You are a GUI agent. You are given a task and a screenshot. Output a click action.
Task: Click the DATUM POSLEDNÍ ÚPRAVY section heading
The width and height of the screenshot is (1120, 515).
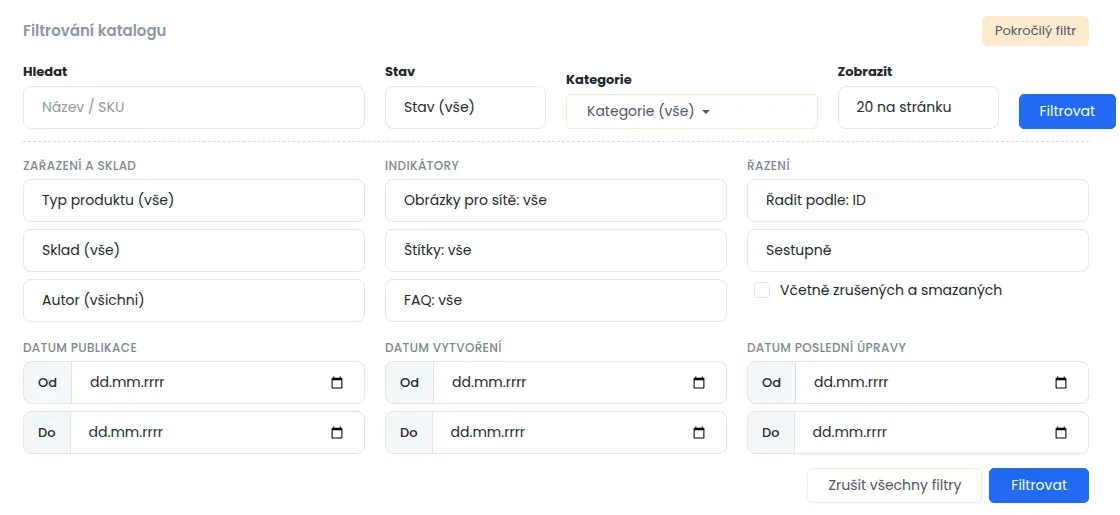(x=826, y=348)
